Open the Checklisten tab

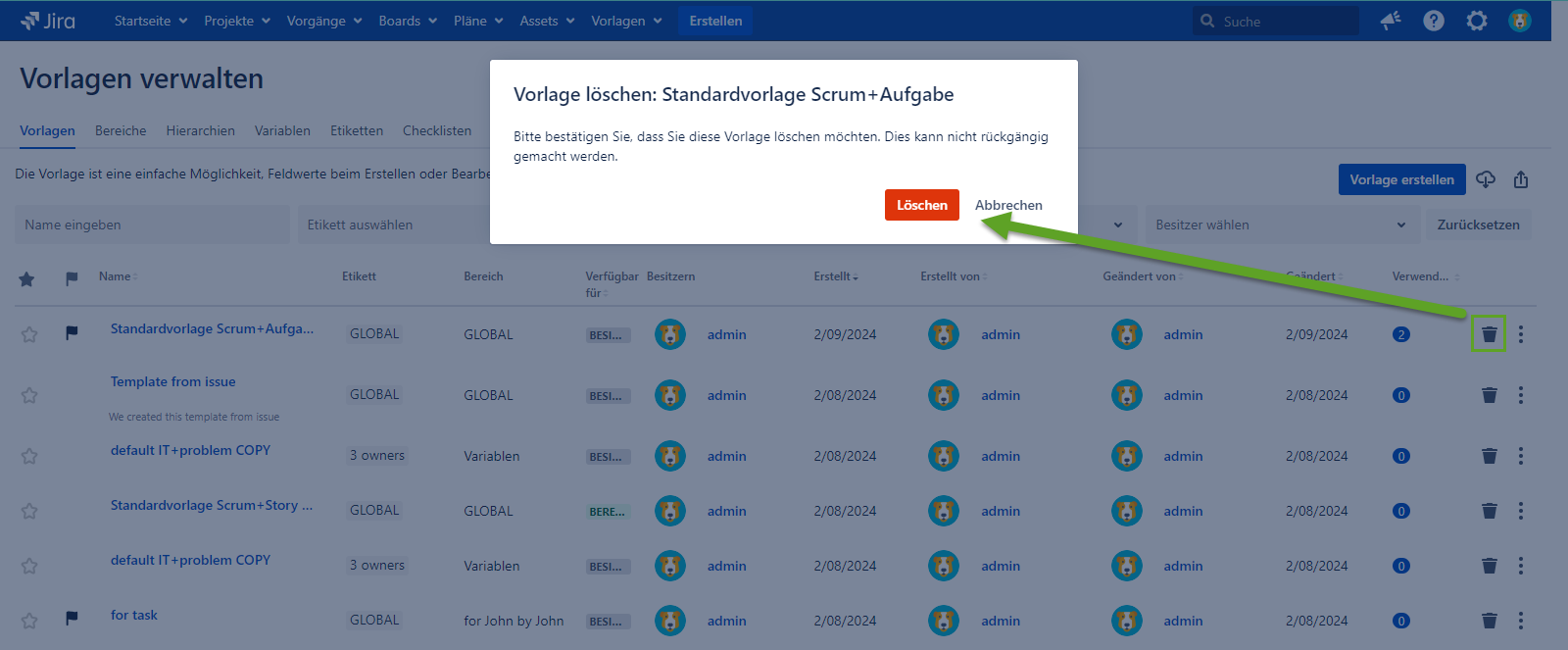click(x=436, y=130)
